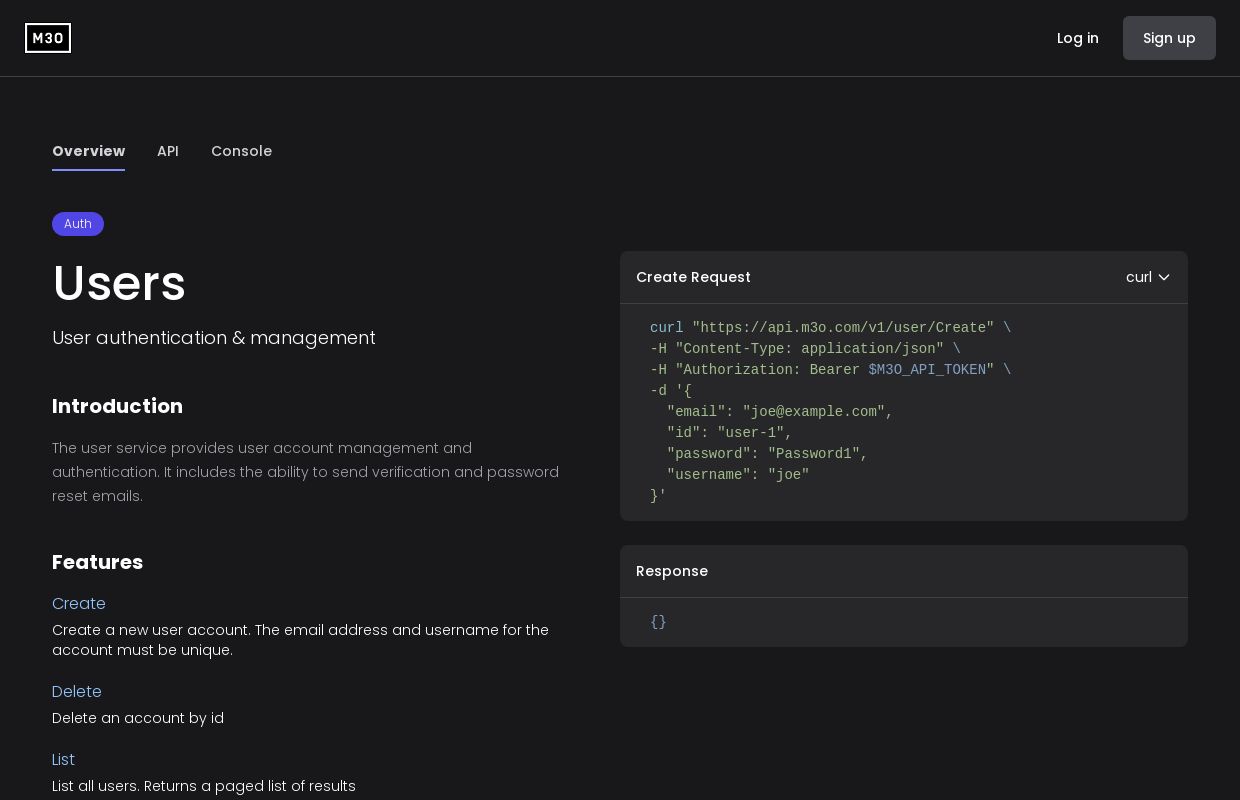This screenshot has height=800, width=1240.
Task: Click the $M3O_API_TOKEN variable
Action: 927,370
